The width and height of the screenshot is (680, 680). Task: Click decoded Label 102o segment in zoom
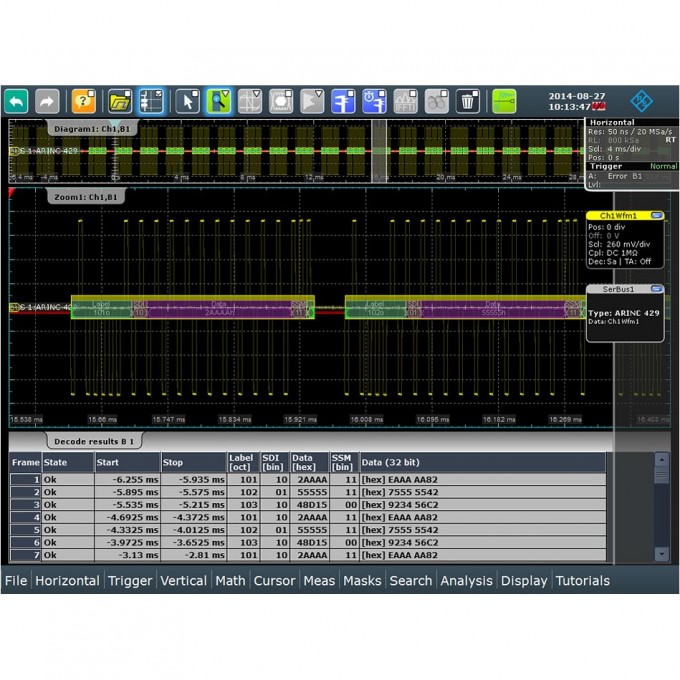[x=376, y=309]
